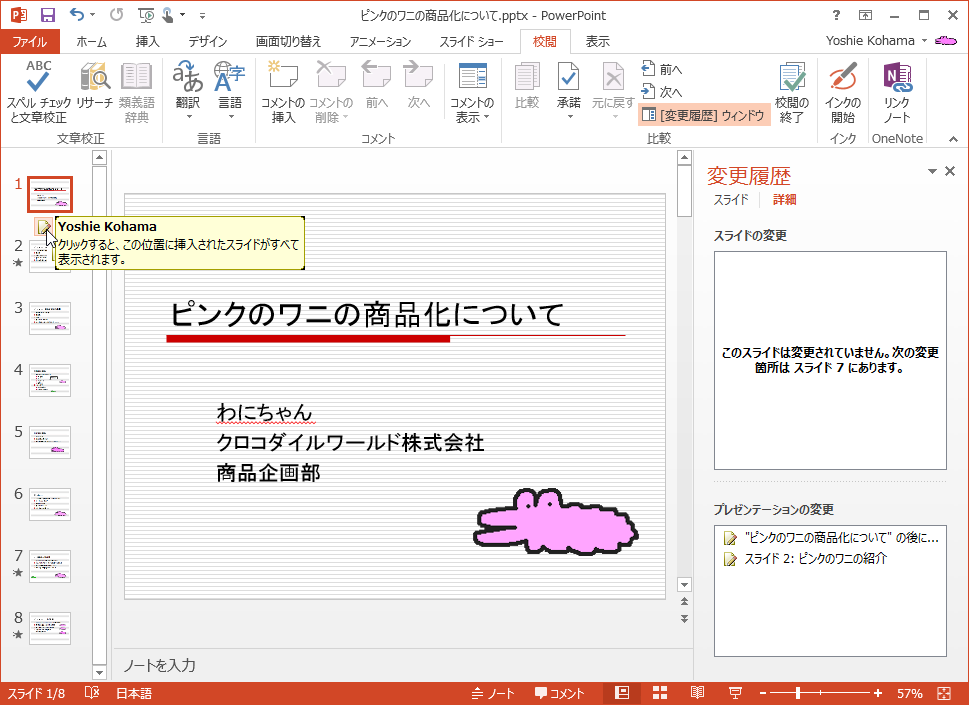Switch to Slide Sorter view in status bar
This screenshot has height=705, width=969.
(x=660, y=693)
